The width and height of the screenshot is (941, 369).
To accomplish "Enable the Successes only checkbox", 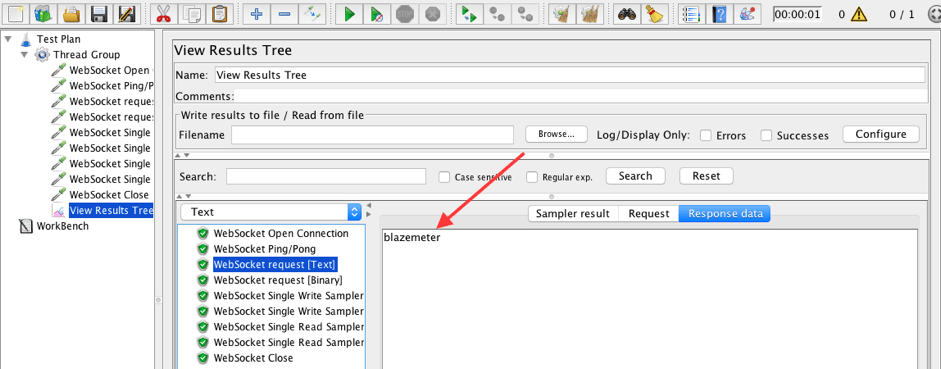I will (766, 135).
